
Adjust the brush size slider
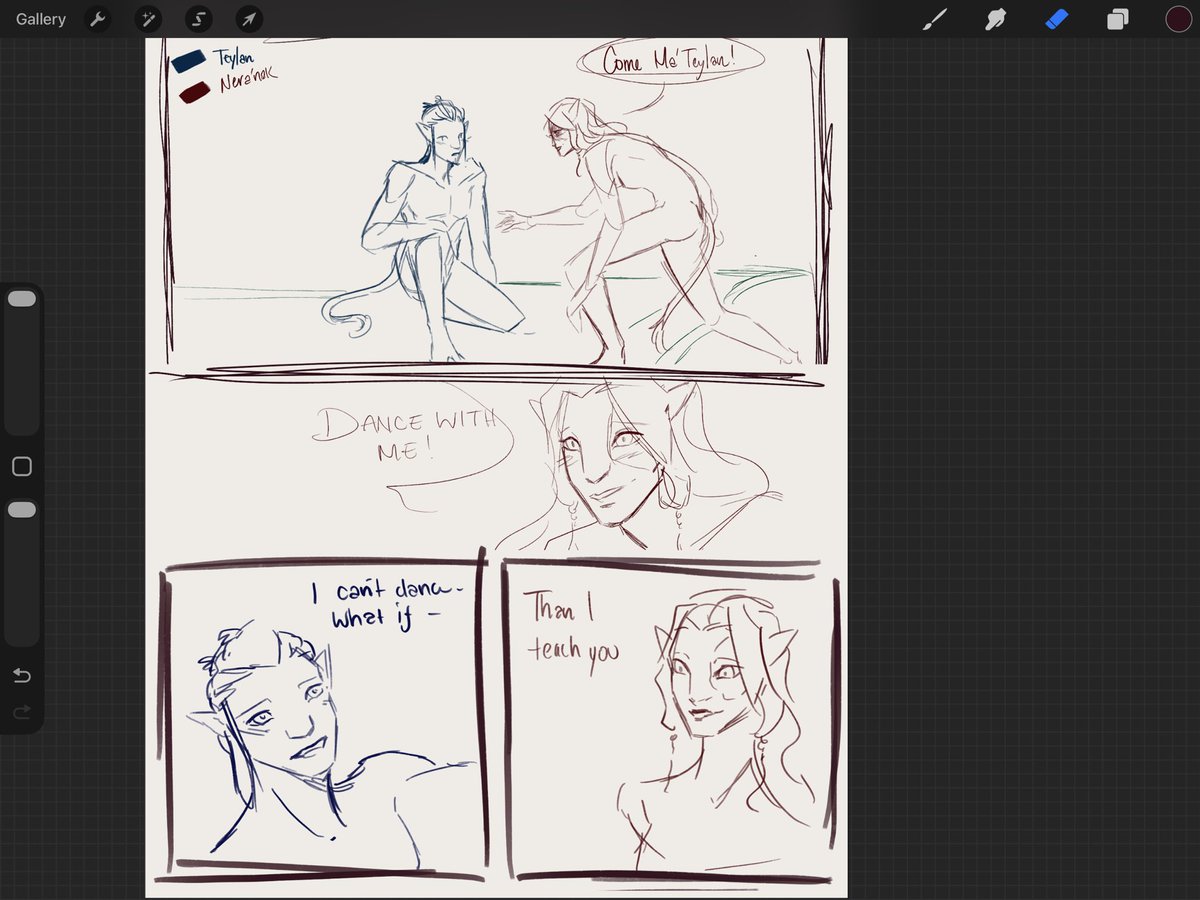(x=22, y=360)
